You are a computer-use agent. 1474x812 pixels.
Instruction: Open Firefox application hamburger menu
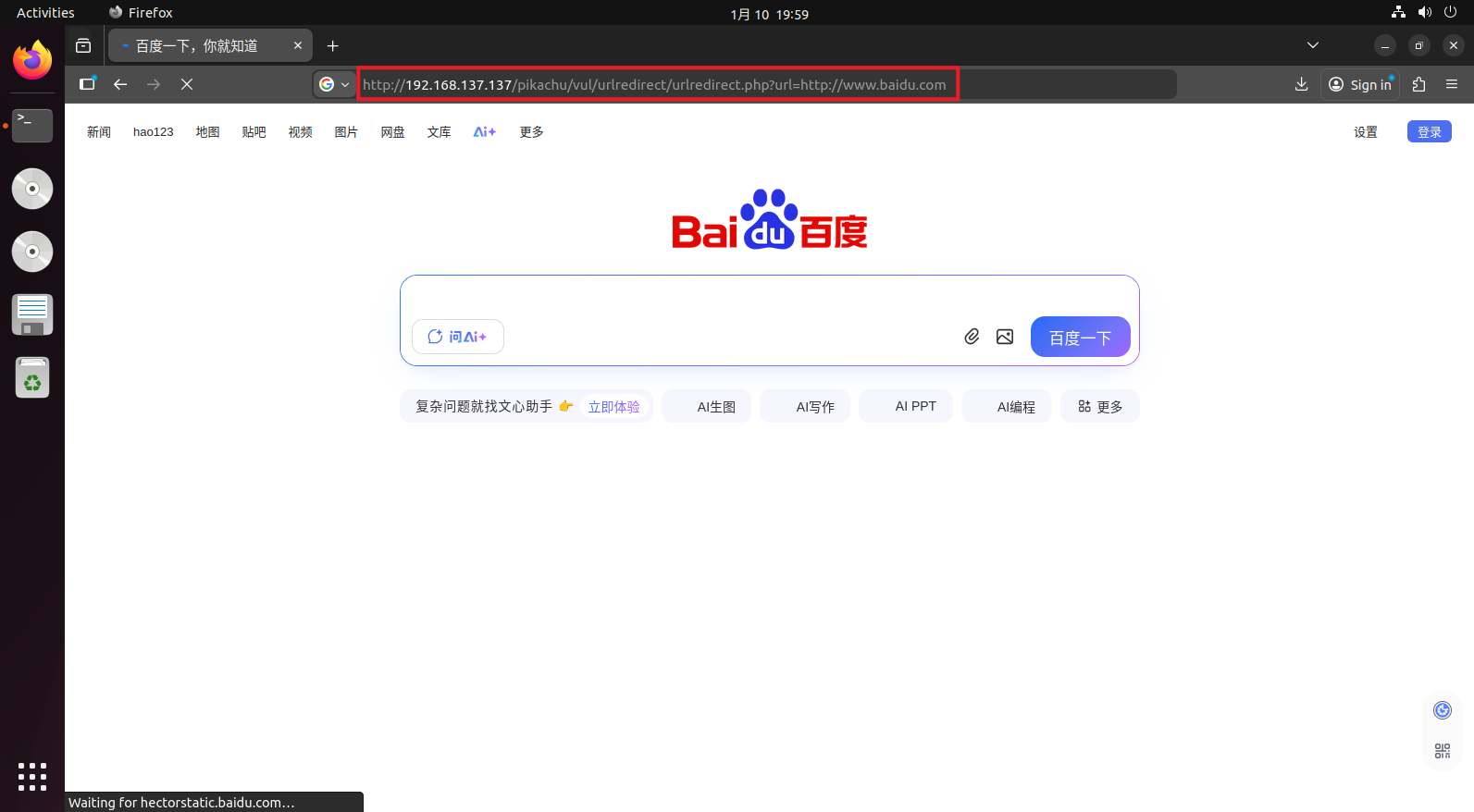click(x=1452, y=84)
